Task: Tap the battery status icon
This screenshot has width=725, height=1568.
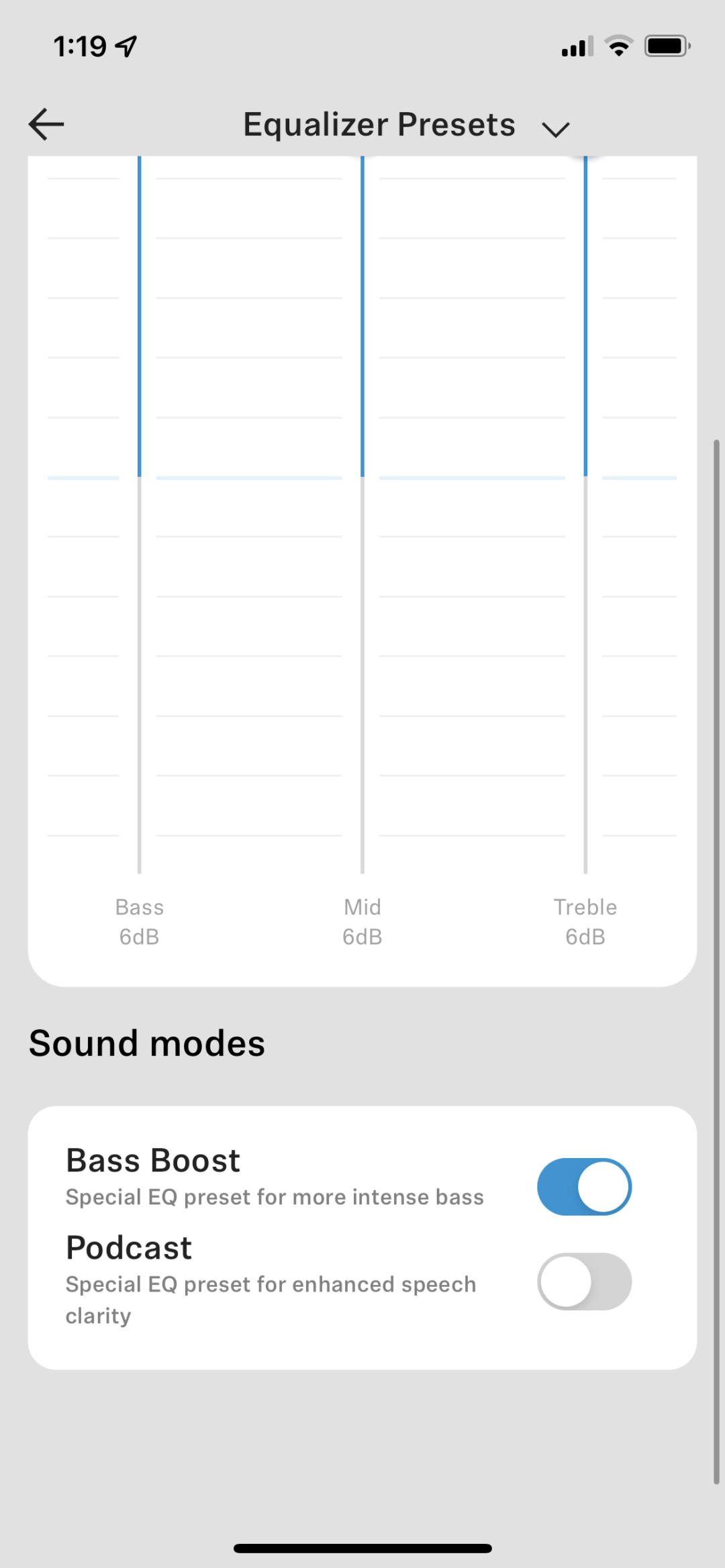Action: (x=667, y=46)
